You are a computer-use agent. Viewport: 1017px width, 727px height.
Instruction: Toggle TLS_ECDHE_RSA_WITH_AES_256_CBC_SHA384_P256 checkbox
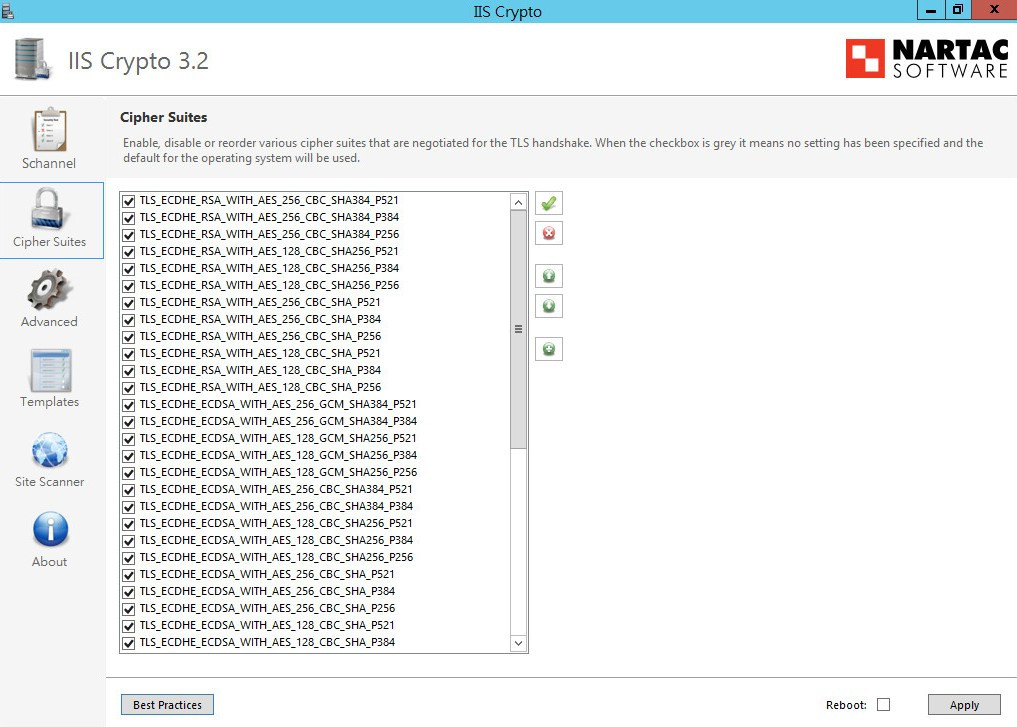[128, 235]
